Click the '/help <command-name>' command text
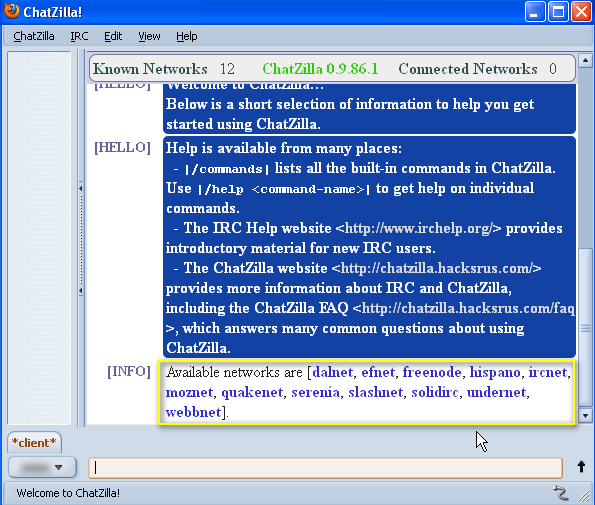The height and width of the screenshot is (505, 595). pyautogui.click(x=284, y=189)
